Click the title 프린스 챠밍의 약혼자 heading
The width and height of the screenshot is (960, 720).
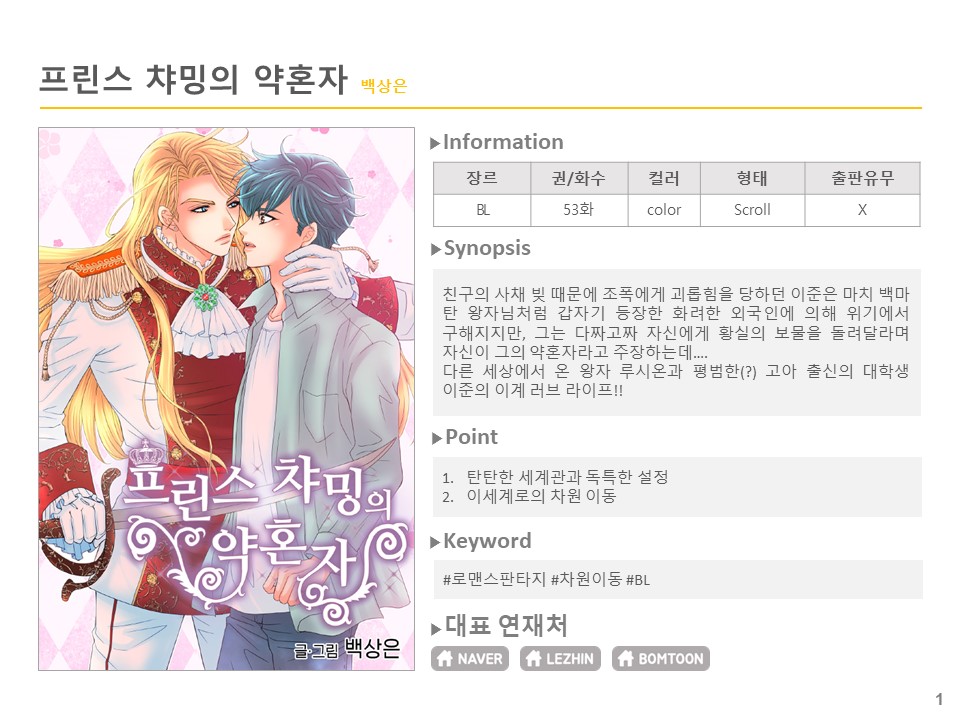[x=193, y=80]
